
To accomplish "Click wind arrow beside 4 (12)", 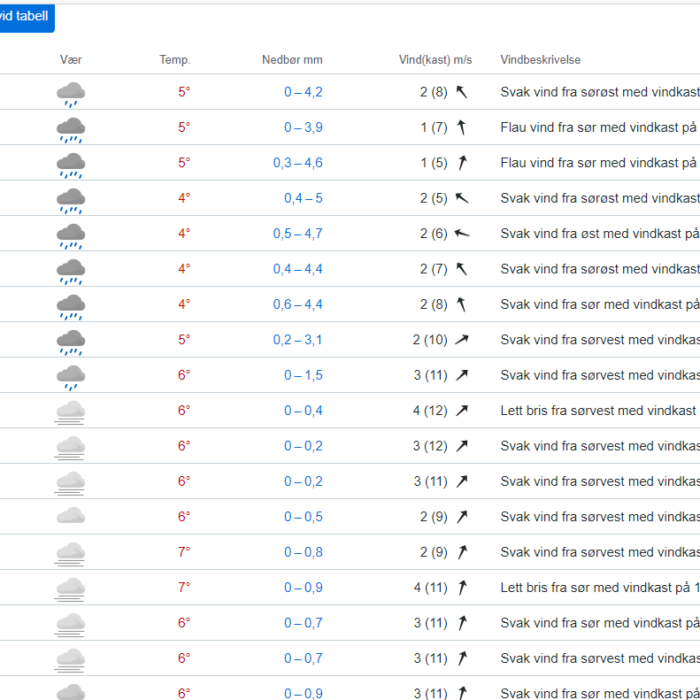I will (x=462, y=410).
